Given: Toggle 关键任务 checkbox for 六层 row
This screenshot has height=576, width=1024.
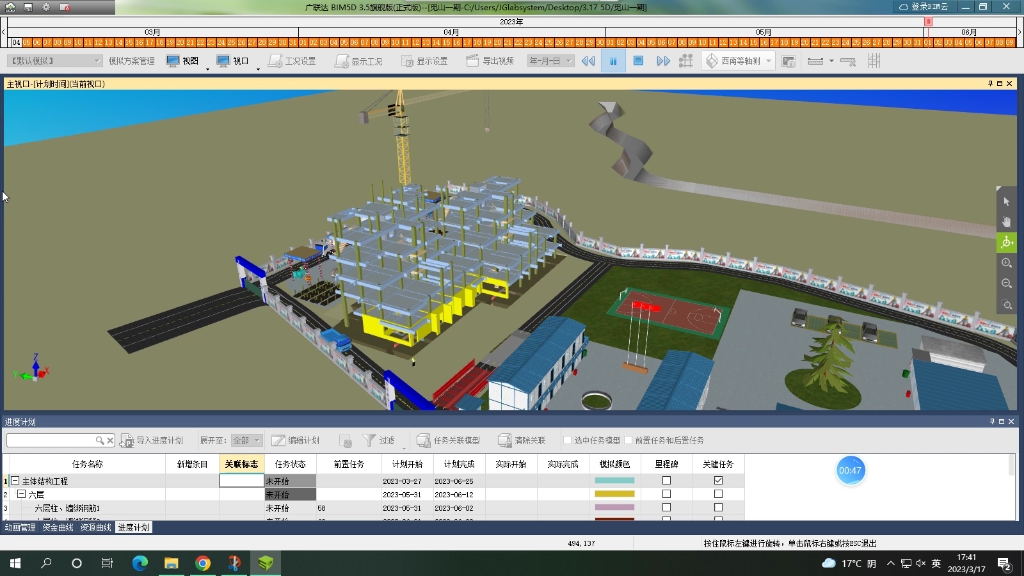Looking at the screenshot, I should (x=718, y=494).
